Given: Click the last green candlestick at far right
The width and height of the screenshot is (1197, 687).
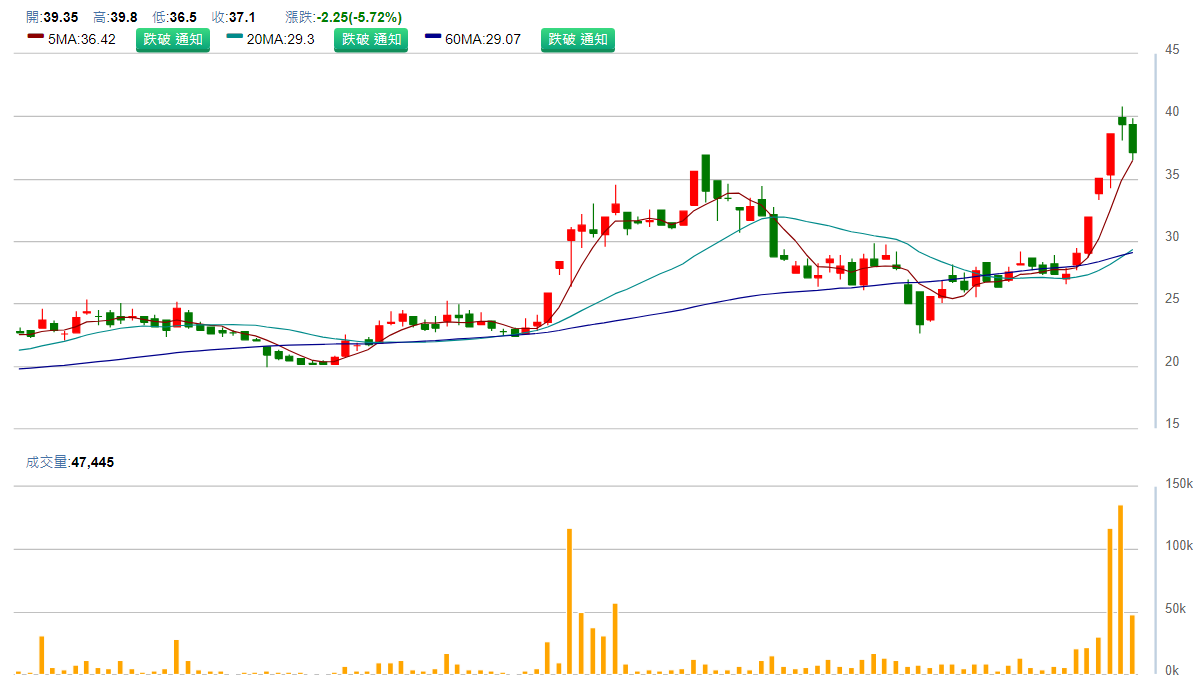Looking at the screenshot, I should point(1133,138).
